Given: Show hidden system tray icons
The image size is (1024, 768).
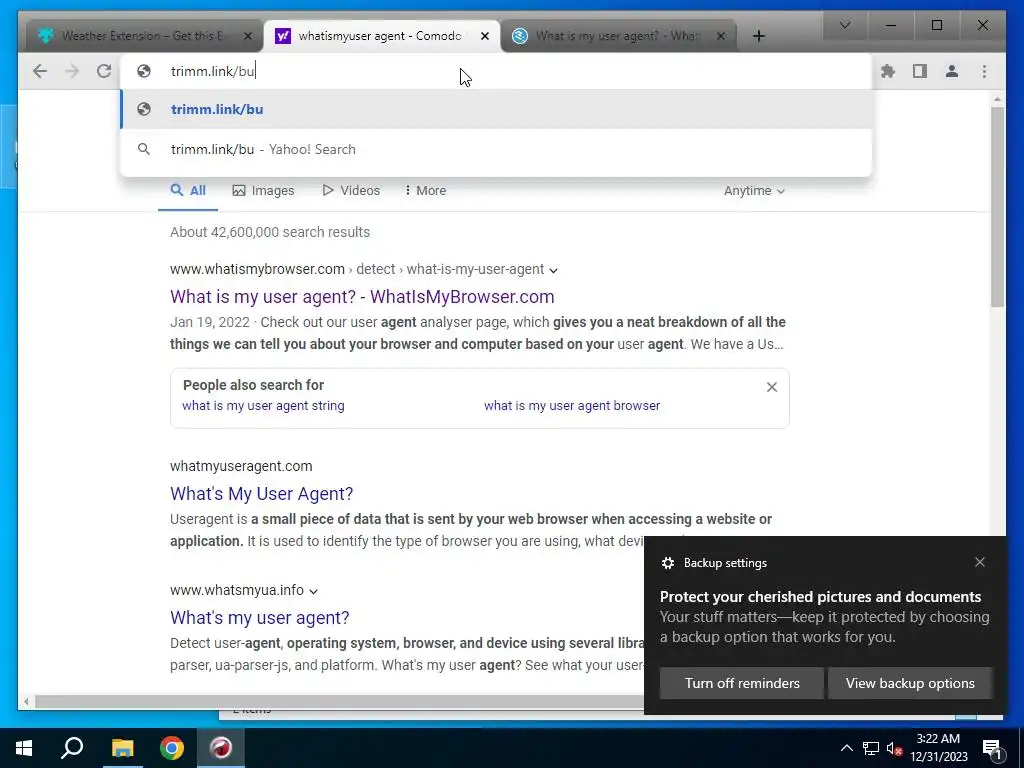Looking at the screenshot, I should pyautogui.click(x=846, y=748).
